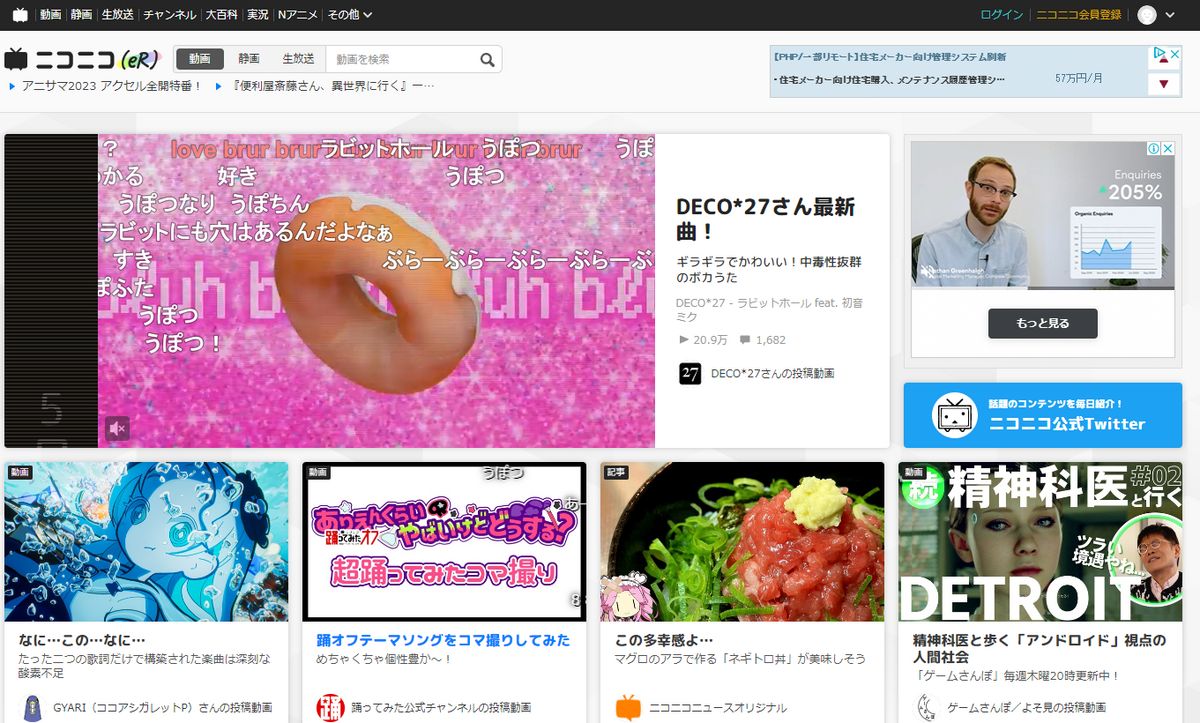
Task: Click the search magnifier icon
Action: tap(487, 60)
